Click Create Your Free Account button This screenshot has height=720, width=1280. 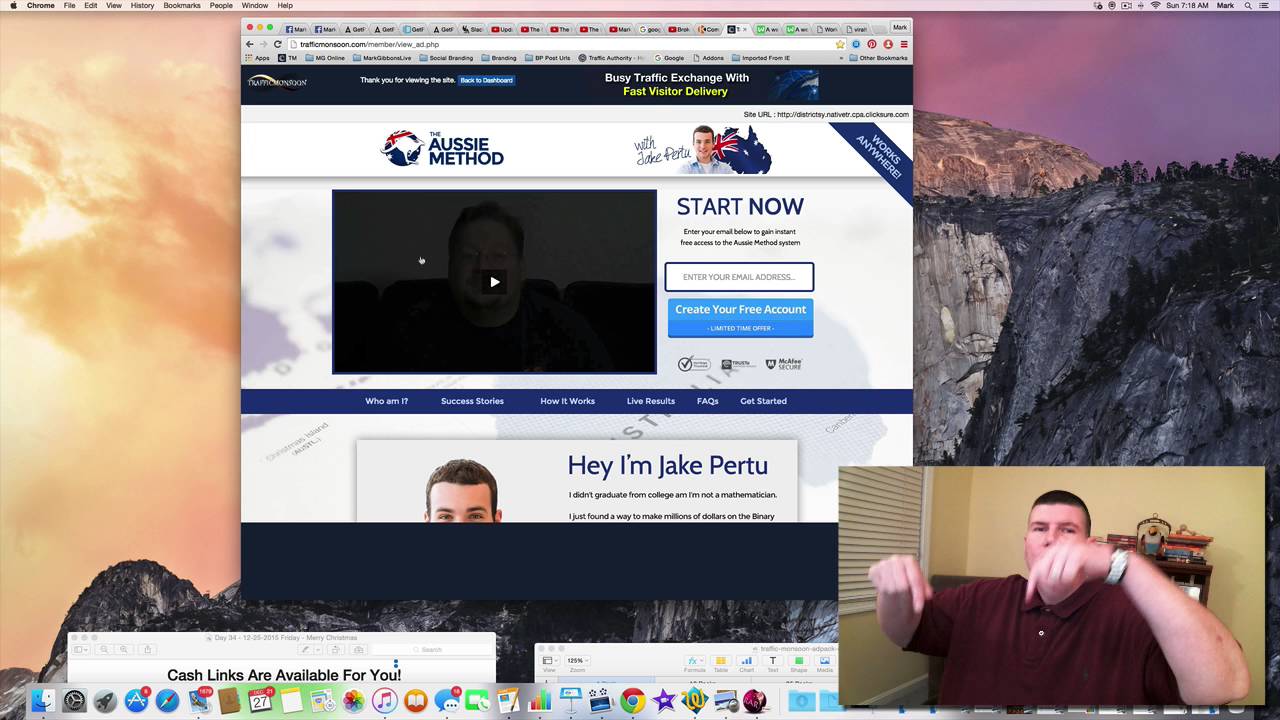740,317
